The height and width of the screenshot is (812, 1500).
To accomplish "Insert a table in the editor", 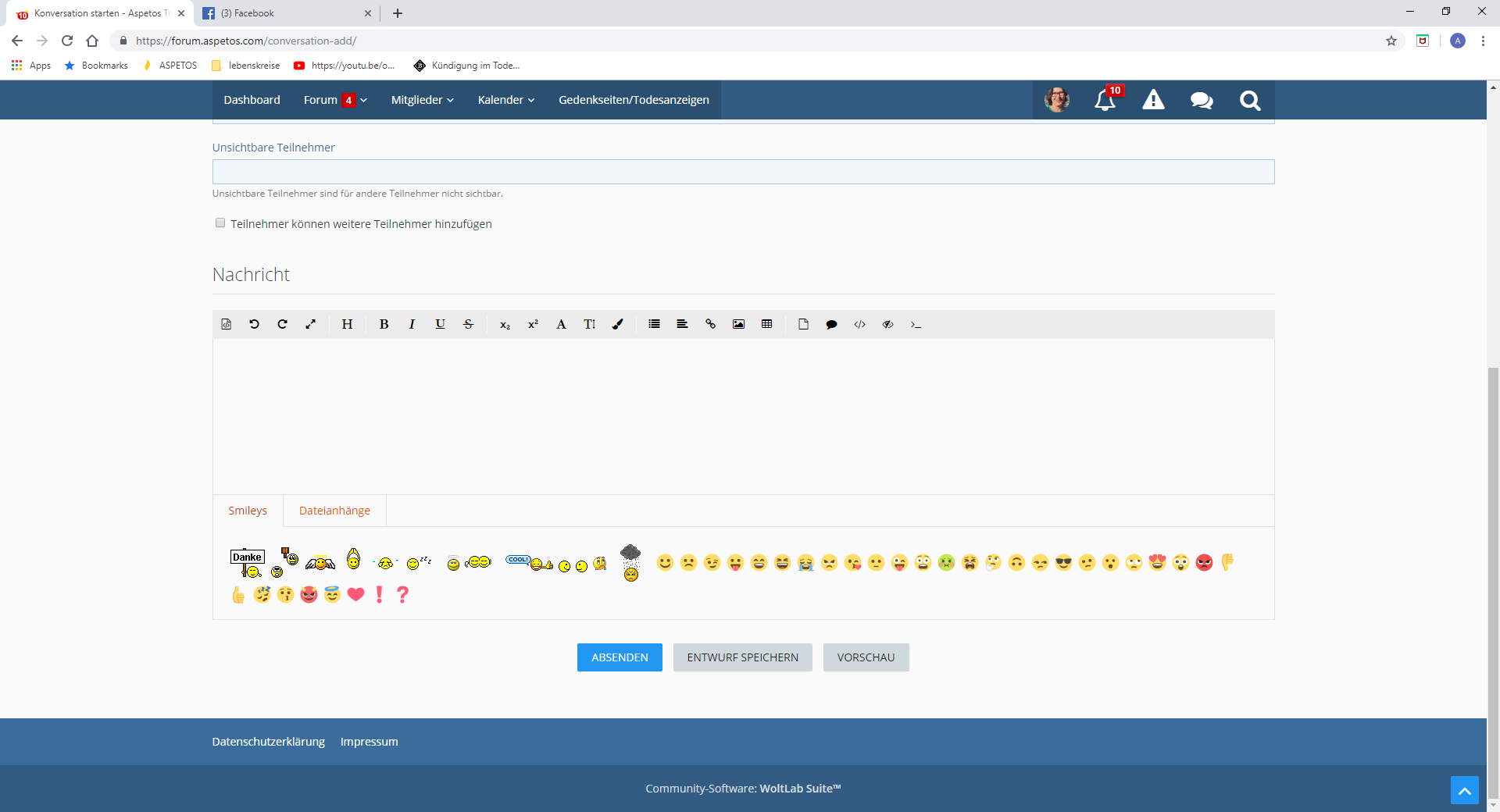I will tap(766, 324).
